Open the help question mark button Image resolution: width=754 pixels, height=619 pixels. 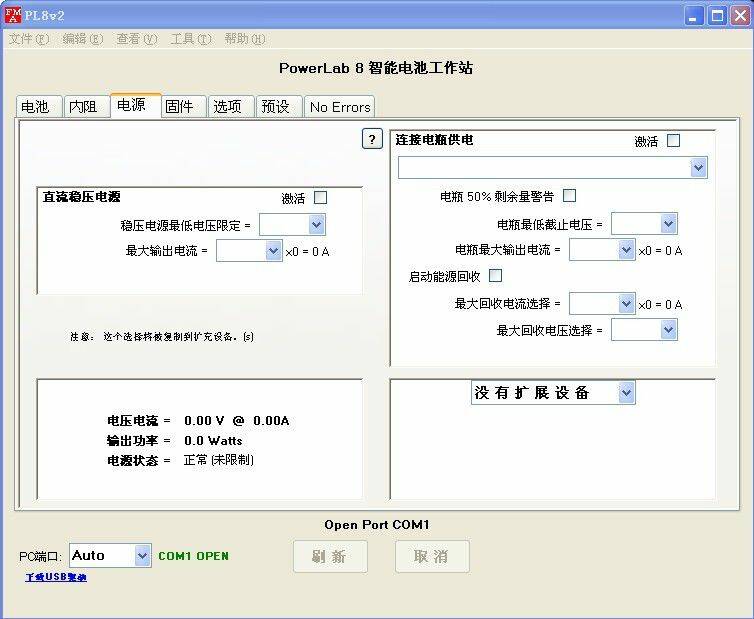tap(372, 139)
